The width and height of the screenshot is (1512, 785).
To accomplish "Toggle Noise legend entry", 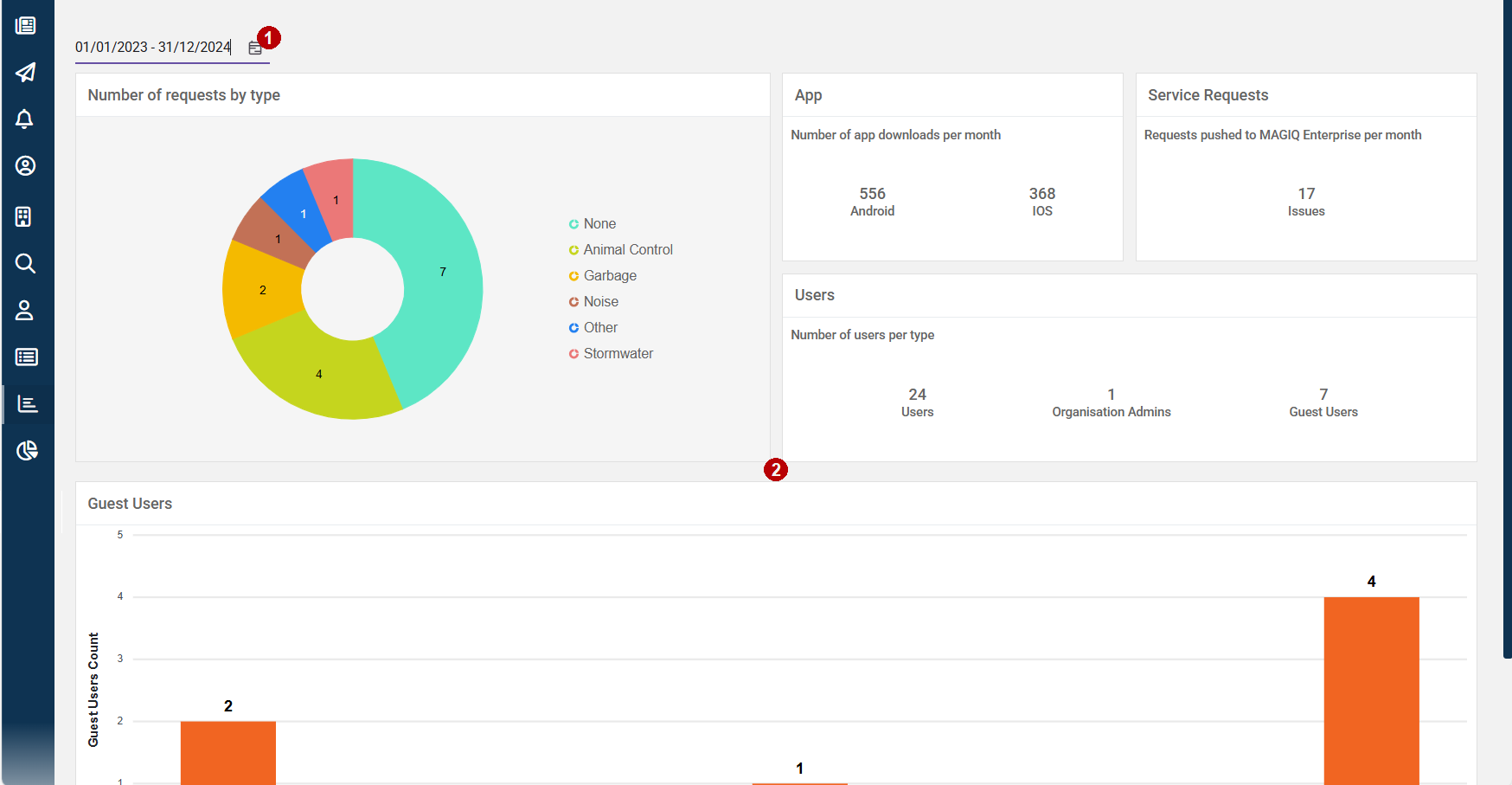I will coord(593,301).
